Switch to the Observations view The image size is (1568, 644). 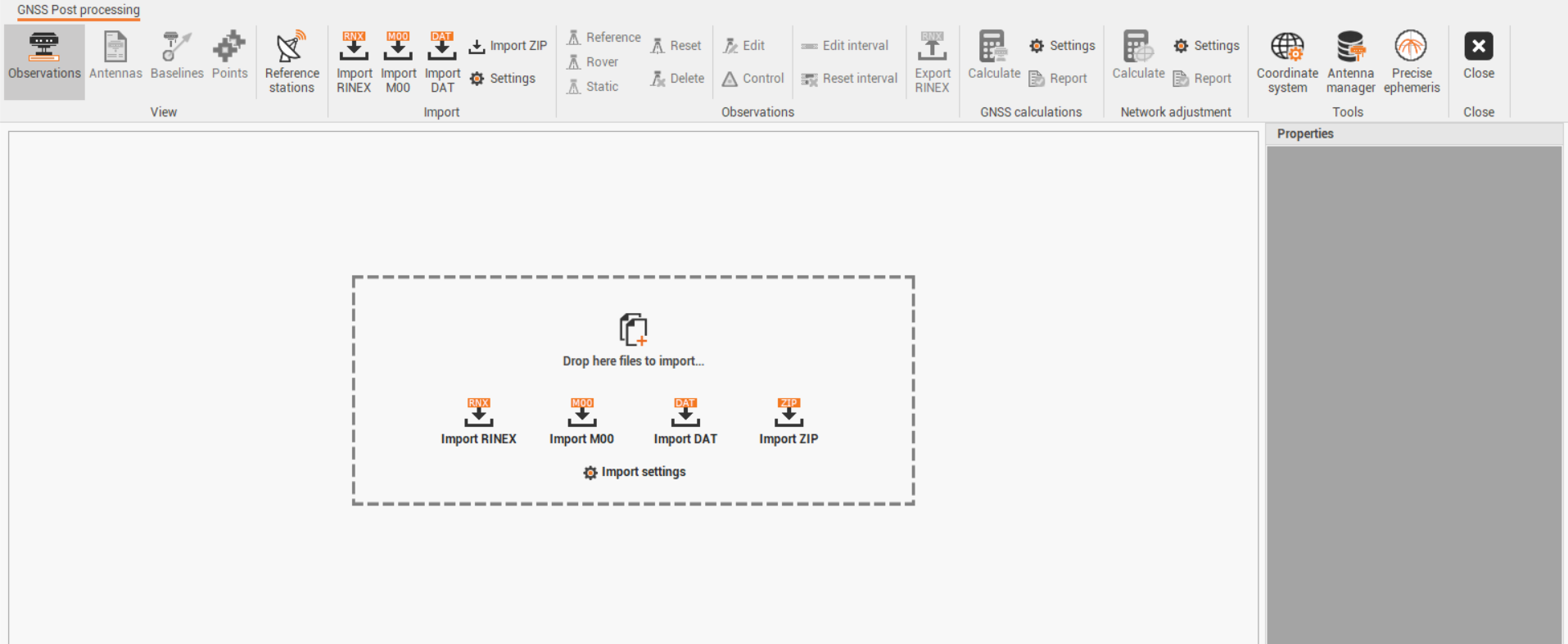tap(44, 57)
